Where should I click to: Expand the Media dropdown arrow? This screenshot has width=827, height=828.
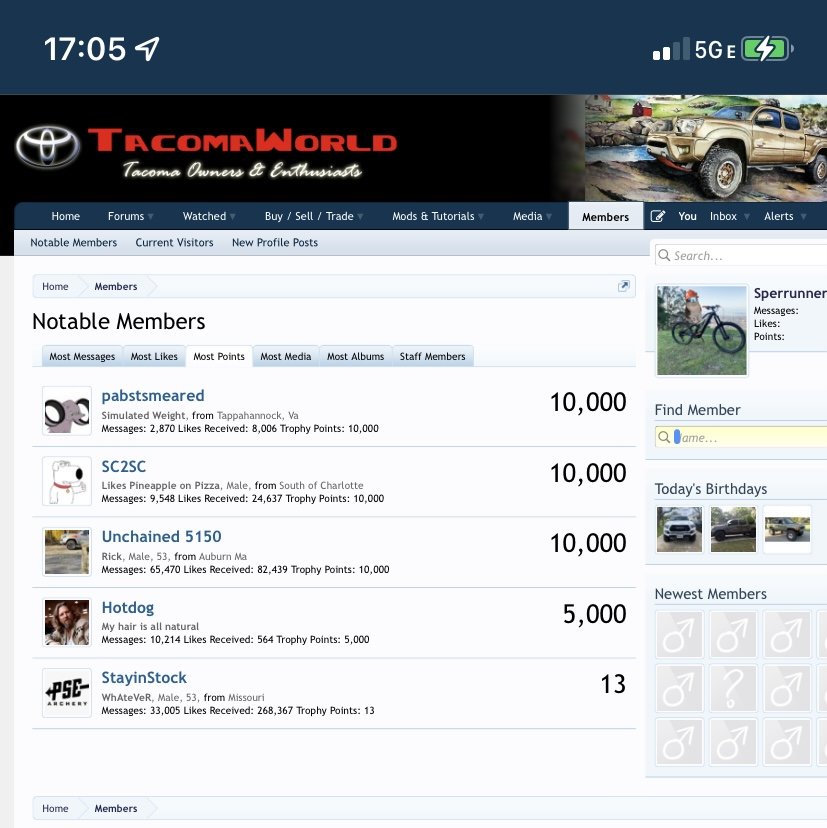(x=549, y=217)
